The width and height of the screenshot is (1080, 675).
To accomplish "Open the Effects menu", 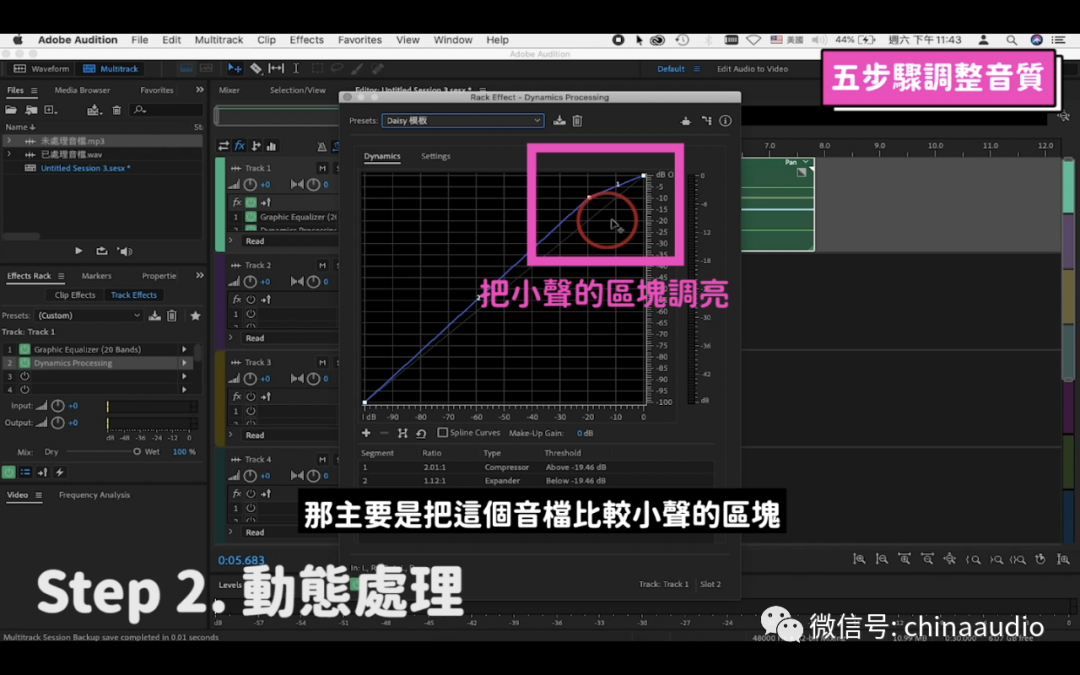I will point(307,40).
